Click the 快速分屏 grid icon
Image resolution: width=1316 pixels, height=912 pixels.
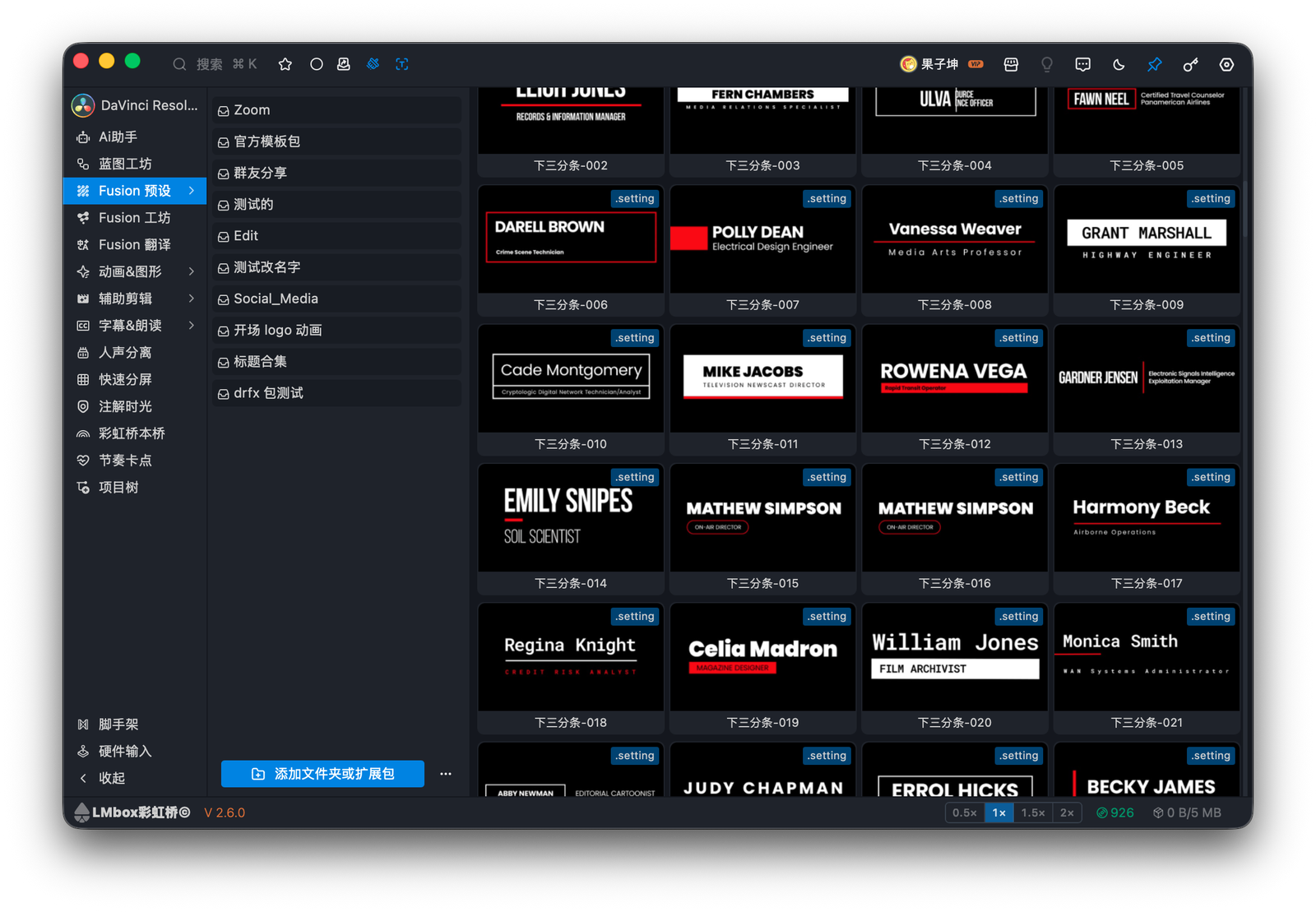83,380
